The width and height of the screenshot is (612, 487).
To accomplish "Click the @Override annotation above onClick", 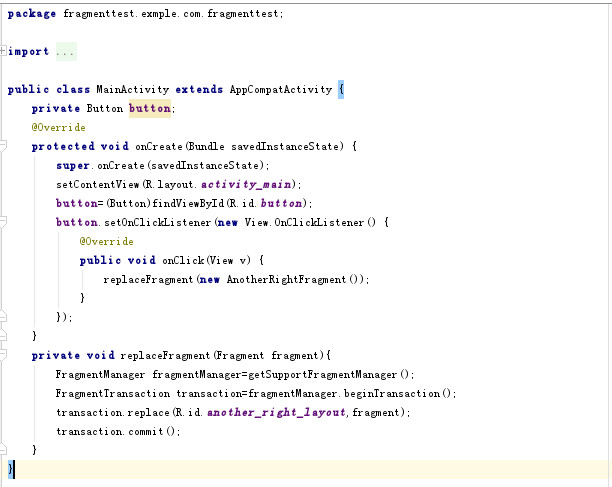I will pos(107,241).
